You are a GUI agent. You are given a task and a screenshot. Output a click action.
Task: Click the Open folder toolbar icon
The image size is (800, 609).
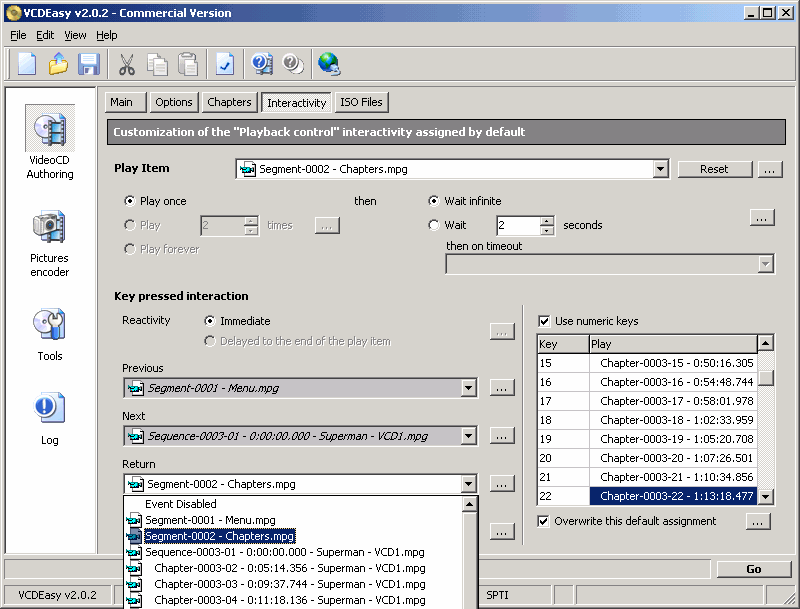pos(58,65)
